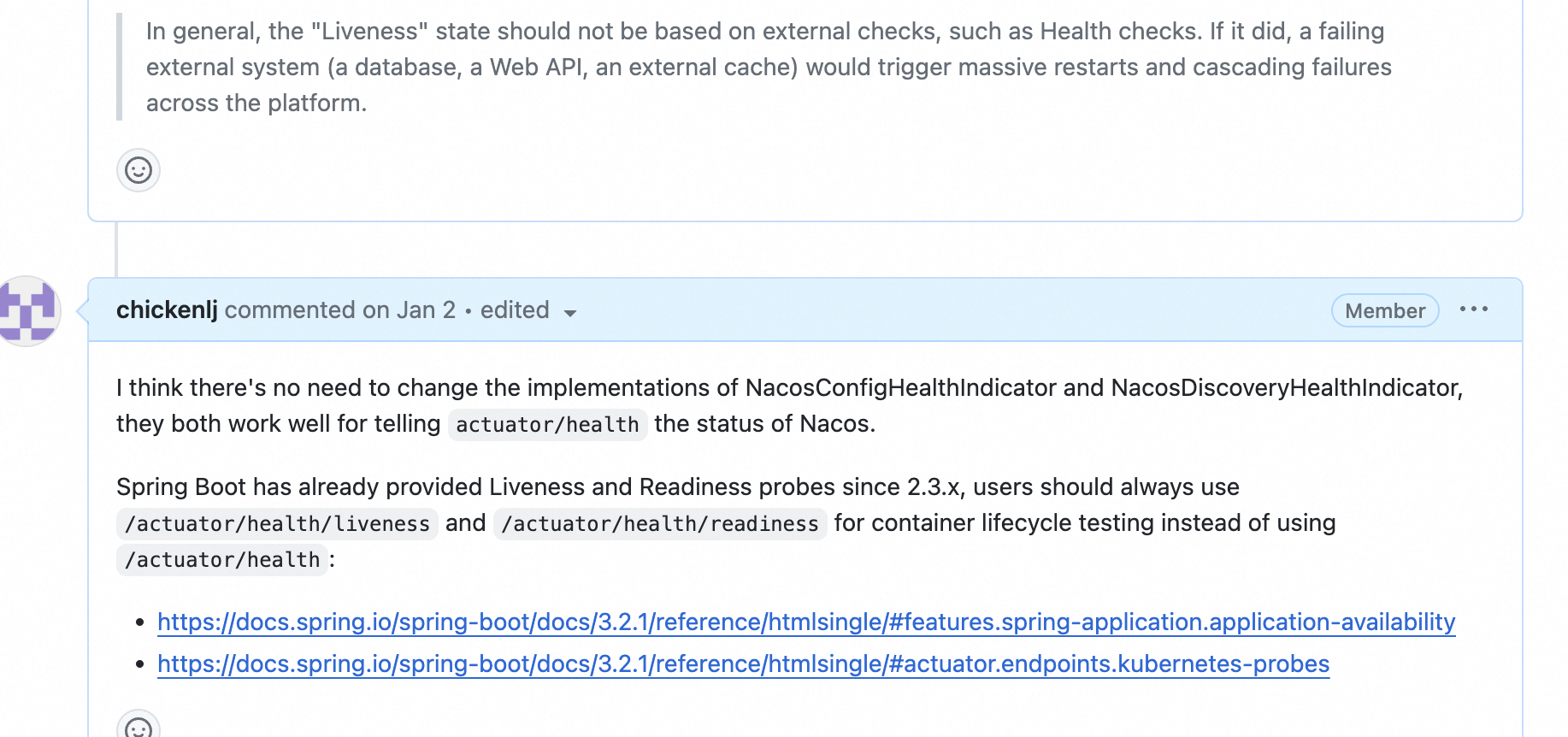Click the /actuator/health/readiness code snippet
1568x737 pixels.
tap(660, 523)
